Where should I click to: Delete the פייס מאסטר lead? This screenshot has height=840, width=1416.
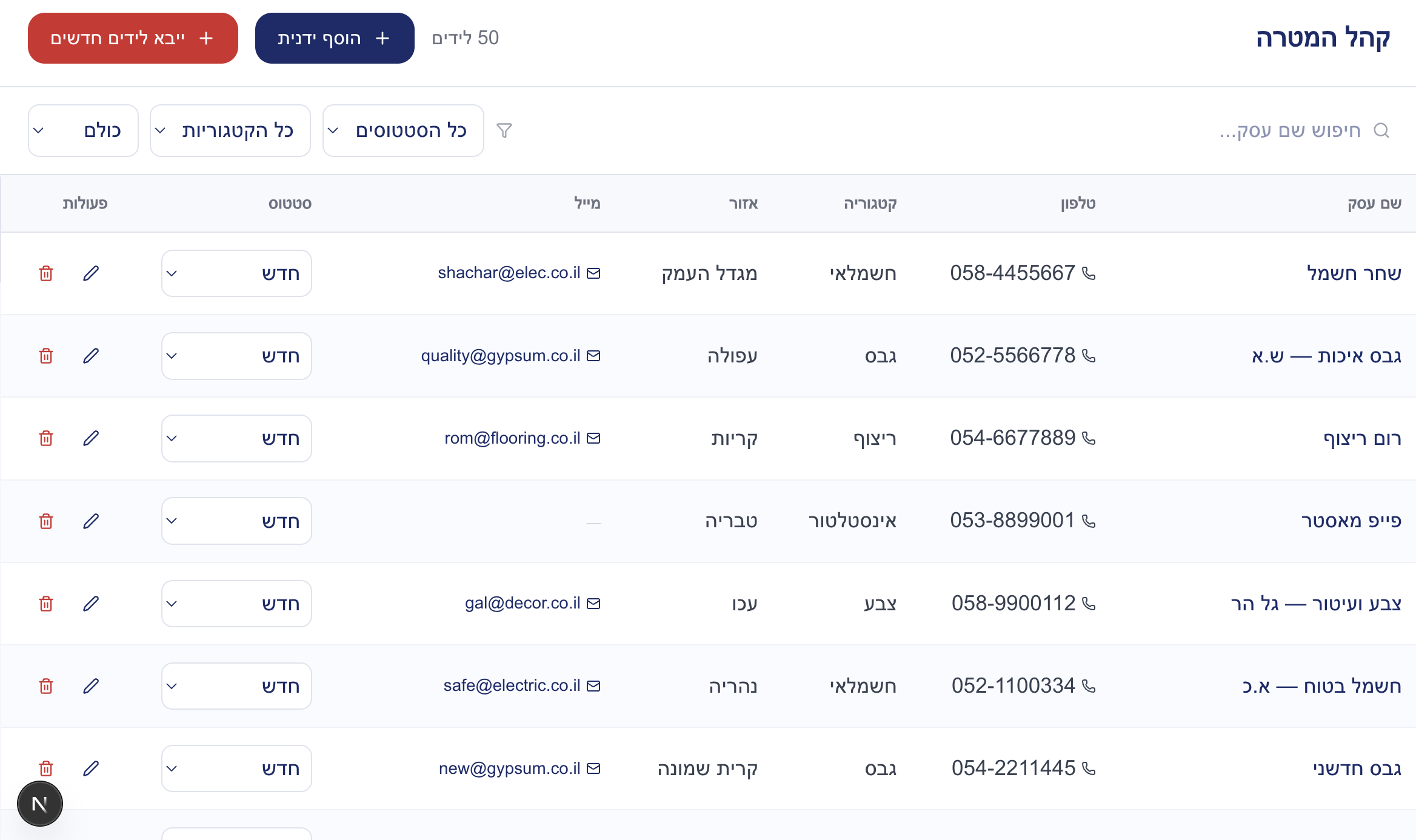pyautogui.click(x=46, y=521)
